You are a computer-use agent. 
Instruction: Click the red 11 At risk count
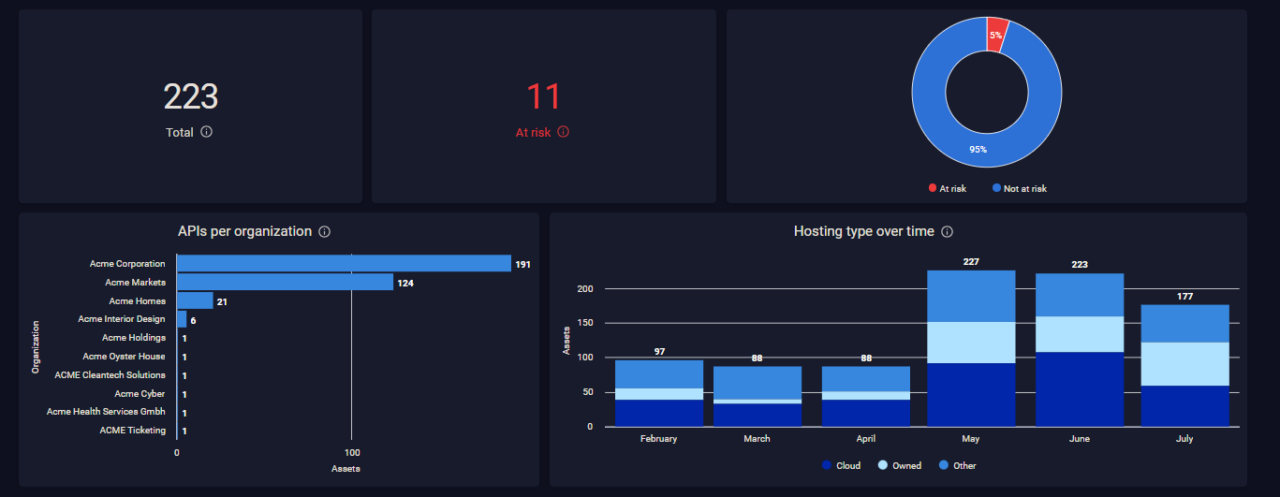tap(543, 97)
